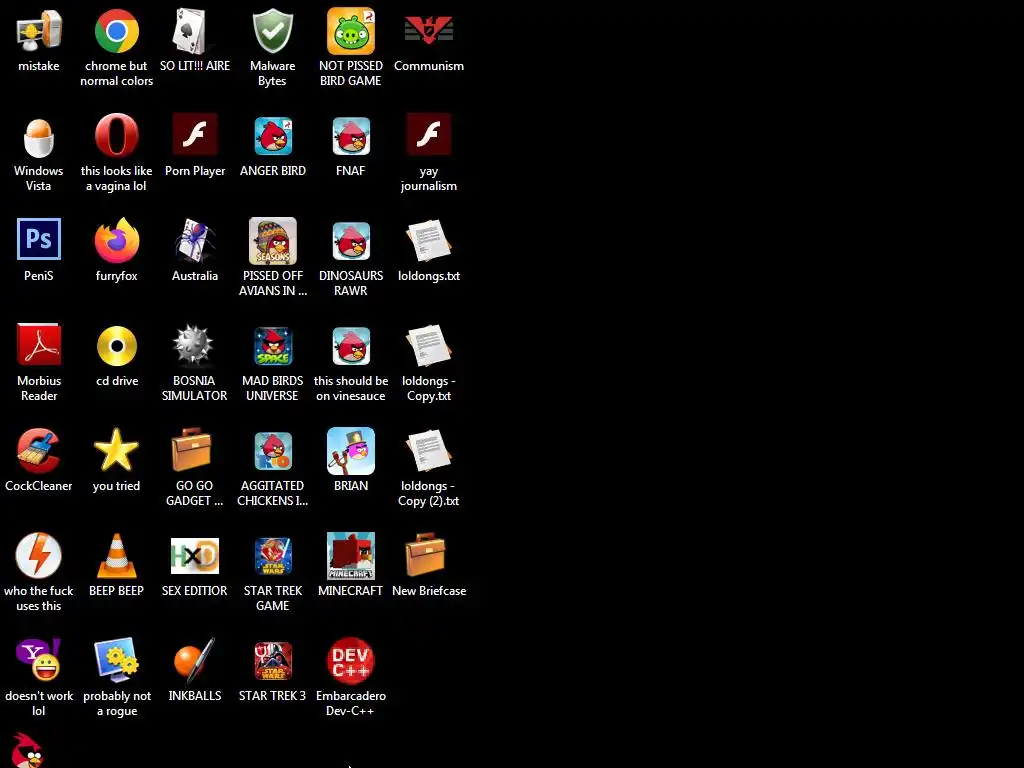Screen dimensions: 1024x768
Task: Select 'MAD BIRDS UNIVERSE' Space icon
Action: click(272, 346)
